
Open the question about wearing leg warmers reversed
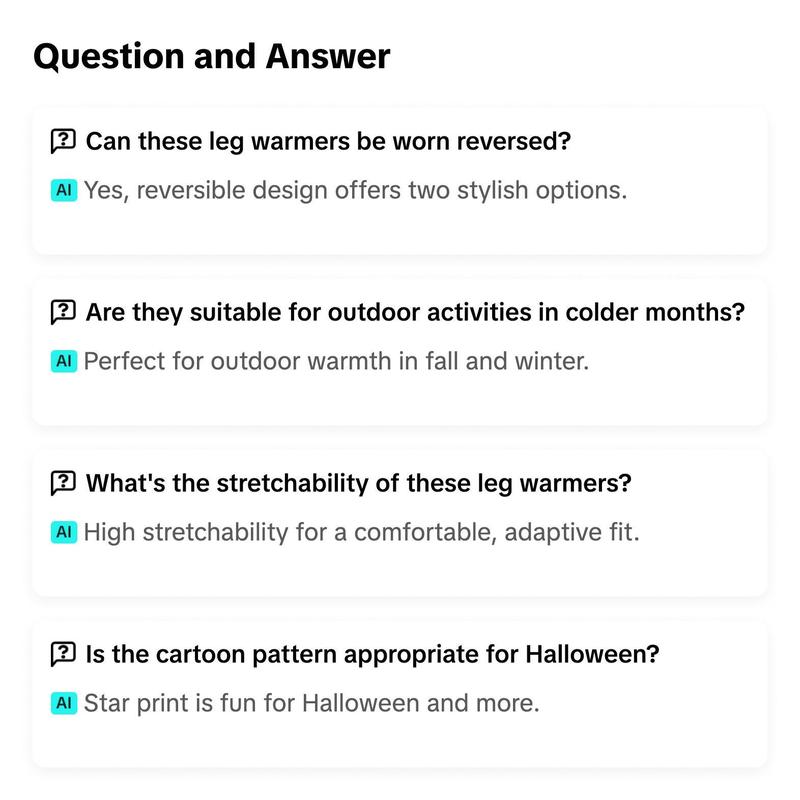pyautogui.click(x=328, y=141)
